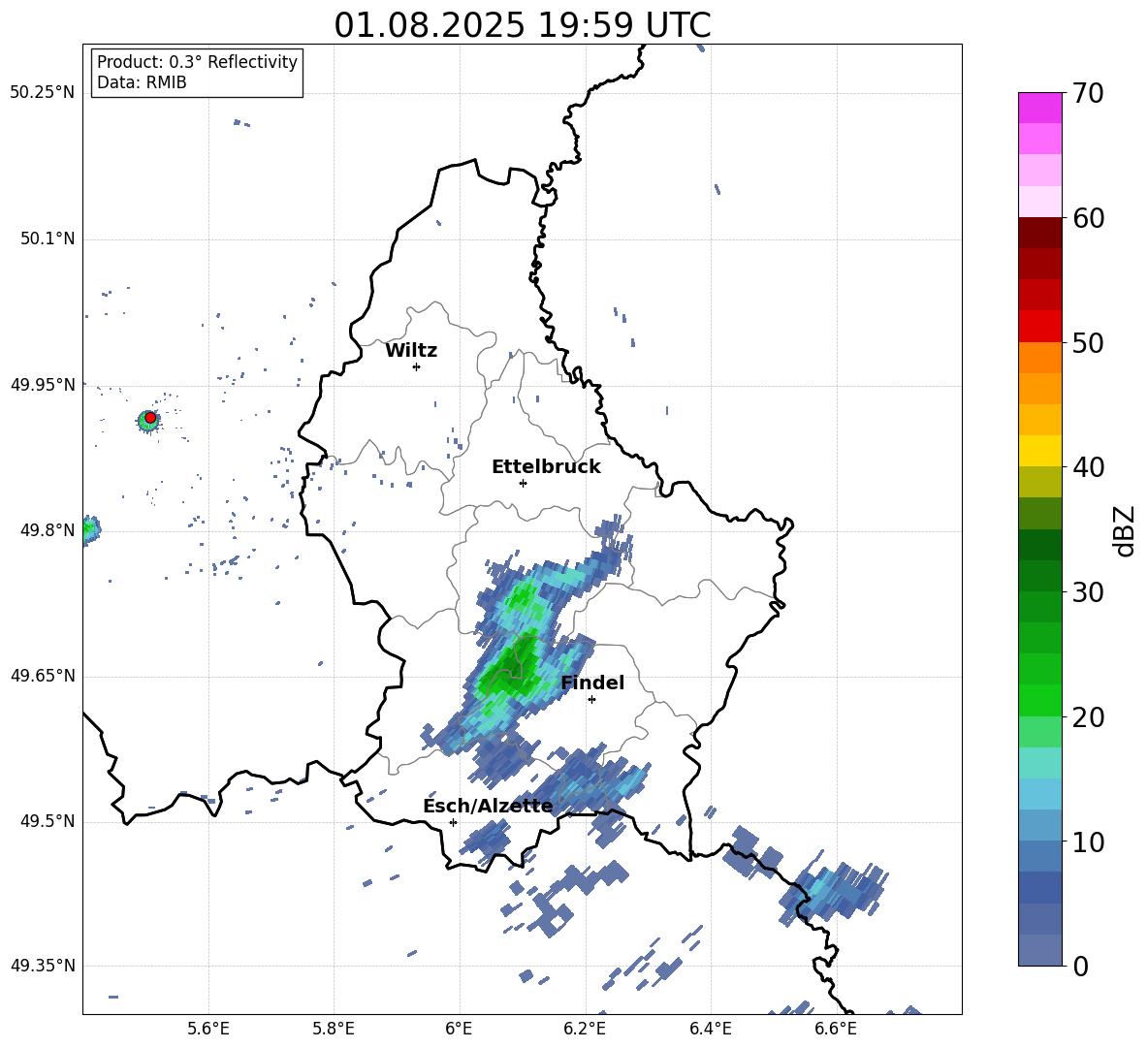1148x1048 pixels.
Task: Click the cross marker under Wiltz
Action: (x=417, y=366)
